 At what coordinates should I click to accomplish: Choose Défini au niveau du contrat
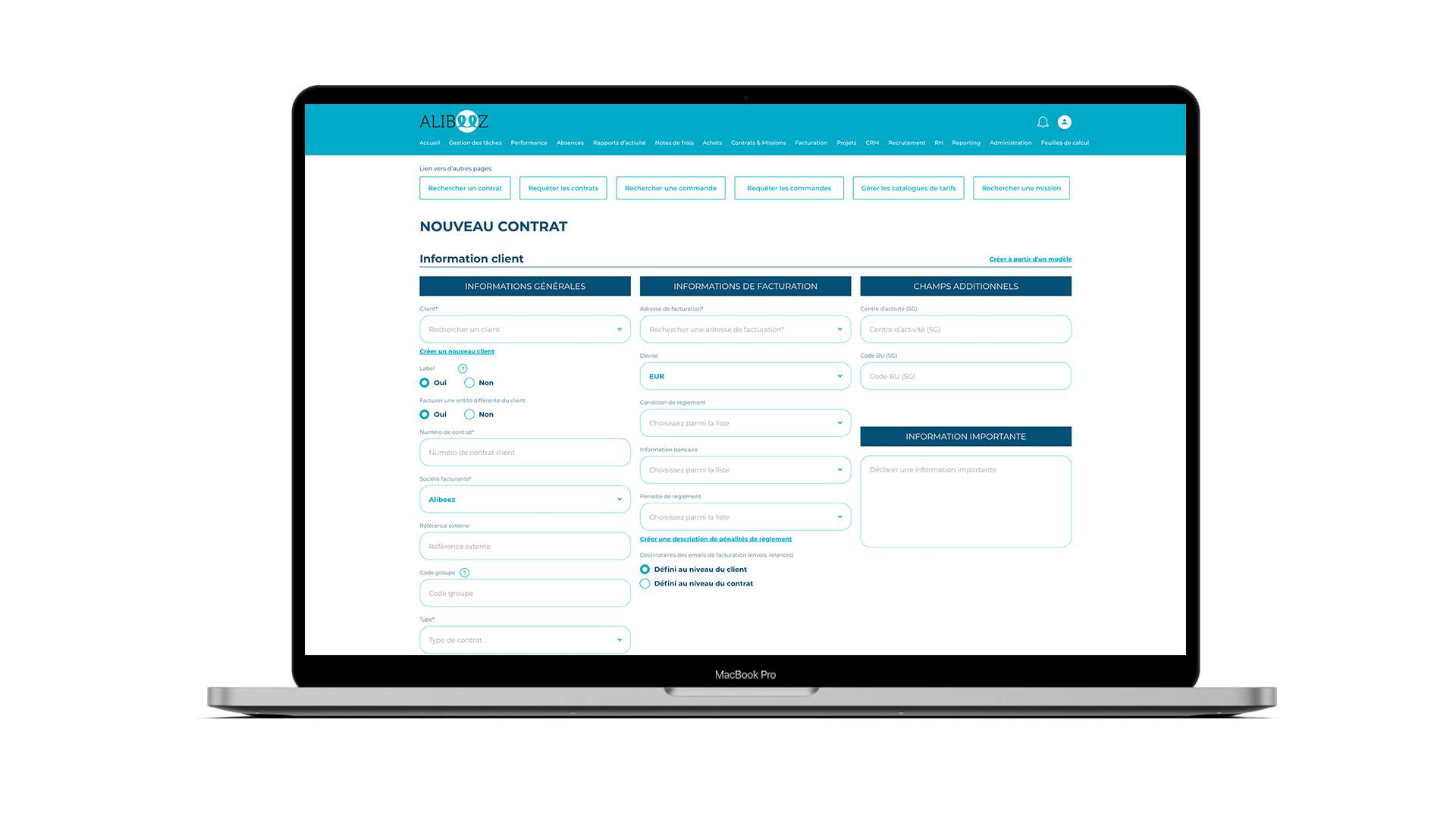click(x=645, y=584)
